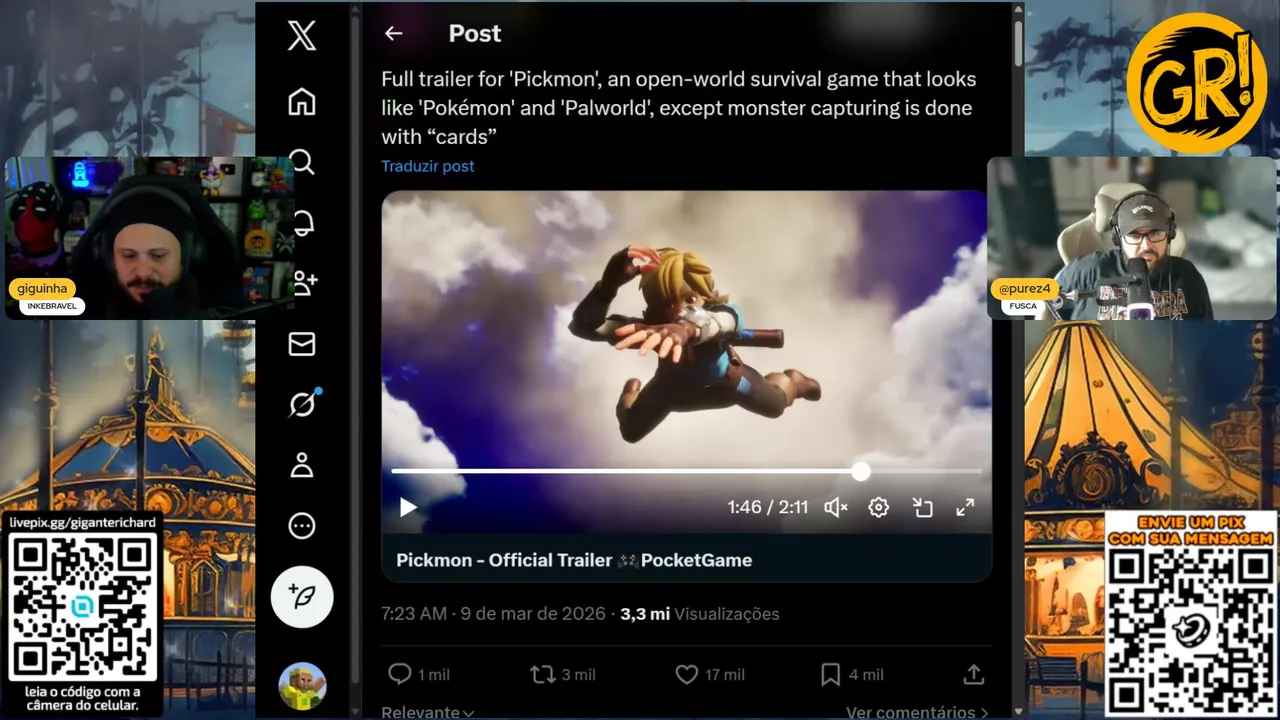Unmute the video sound
This screenshot has height=720, width=1280.
[x=835, y=507]
